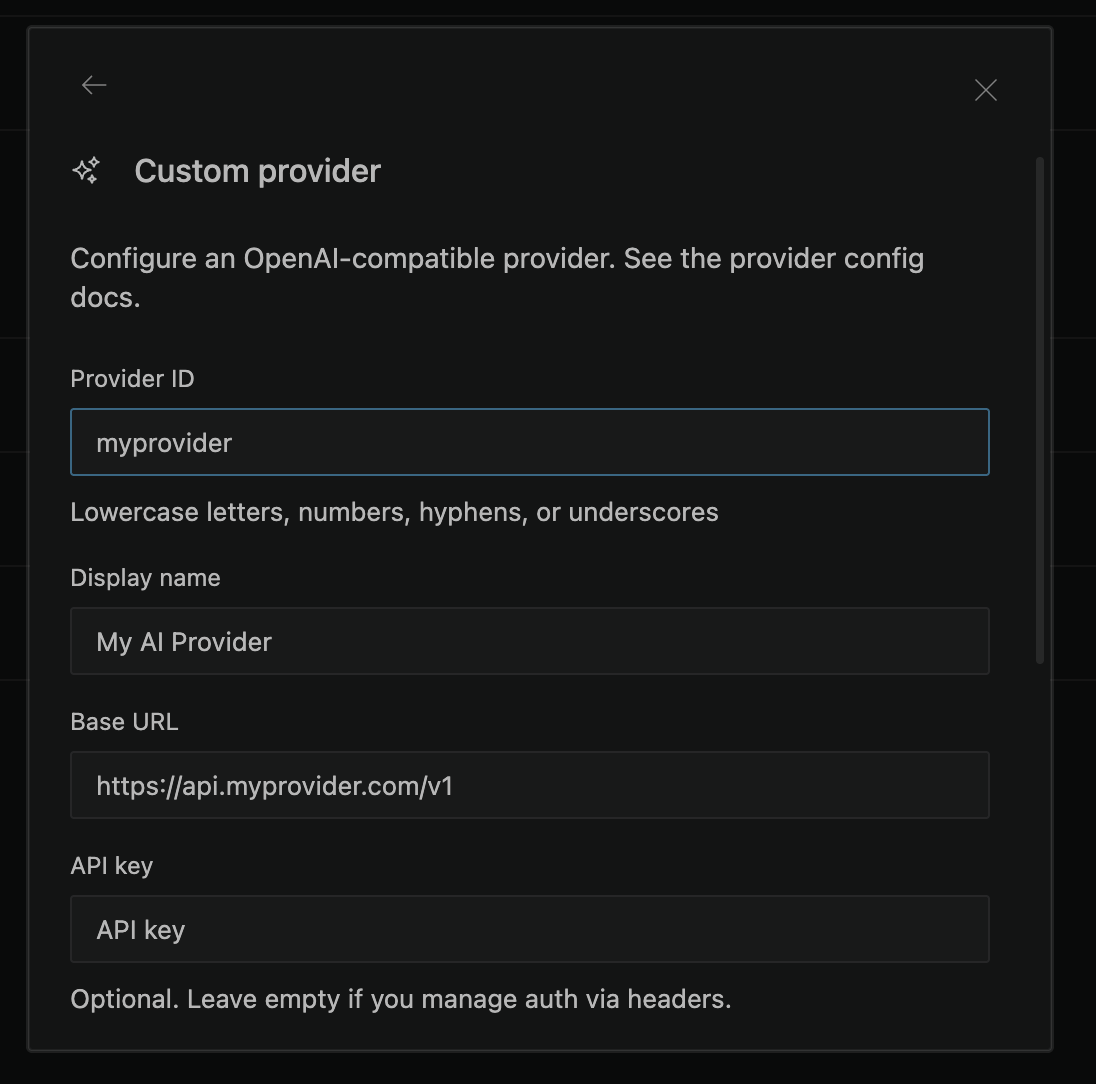Click the Provider ID label

[132, 379]
